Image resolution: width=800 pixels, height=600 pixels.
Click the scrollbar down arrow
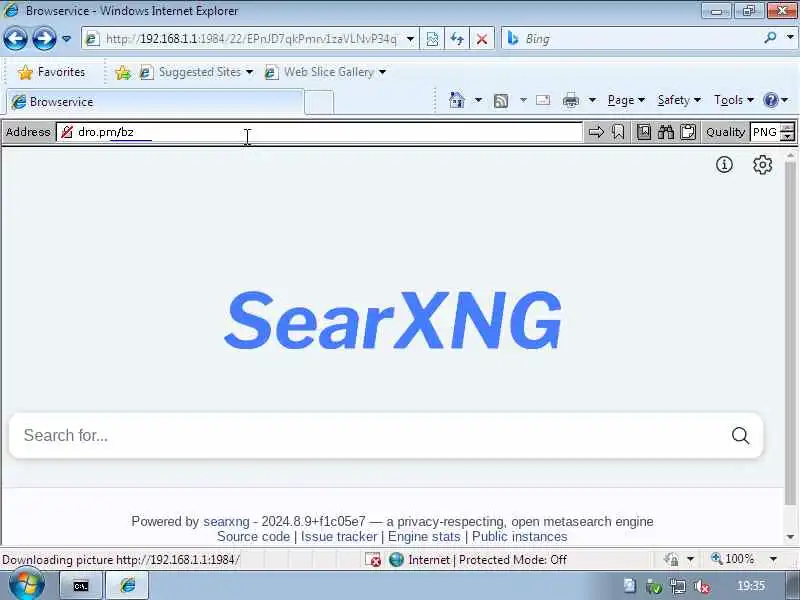[790, 536]
